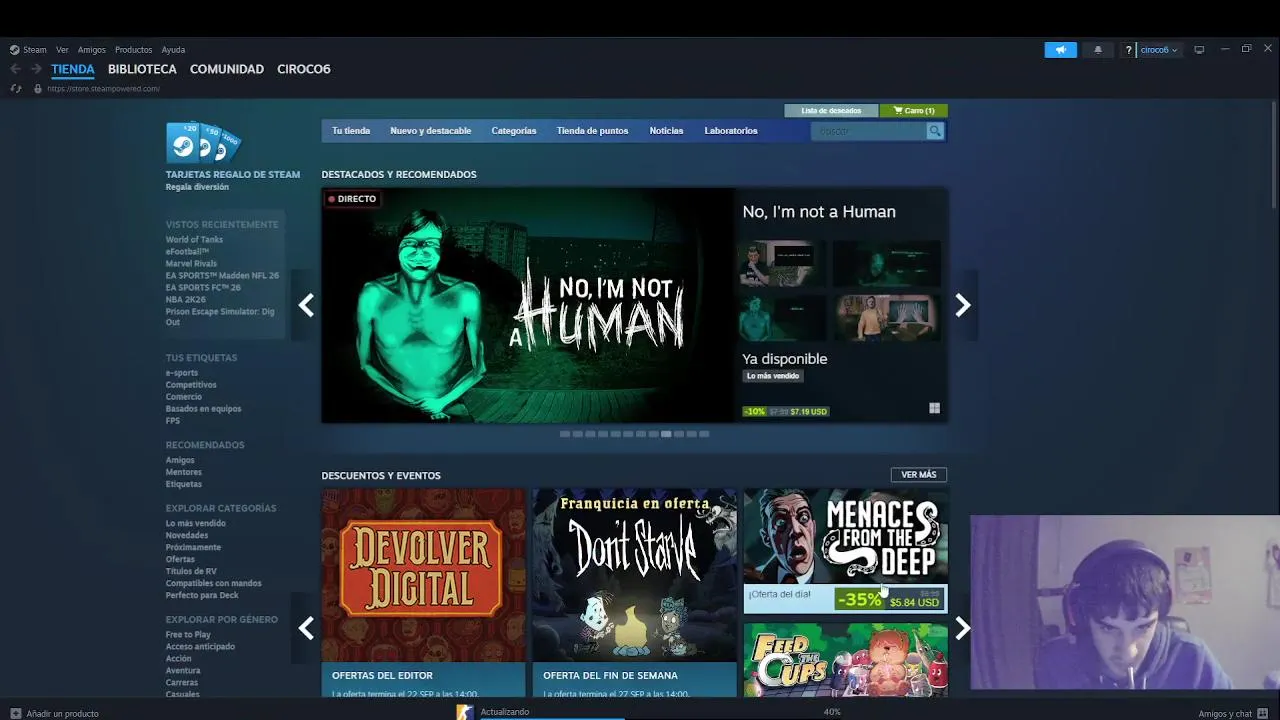Expand the Tu tienda store menu

pyautogui.click(x=351, y=131)
